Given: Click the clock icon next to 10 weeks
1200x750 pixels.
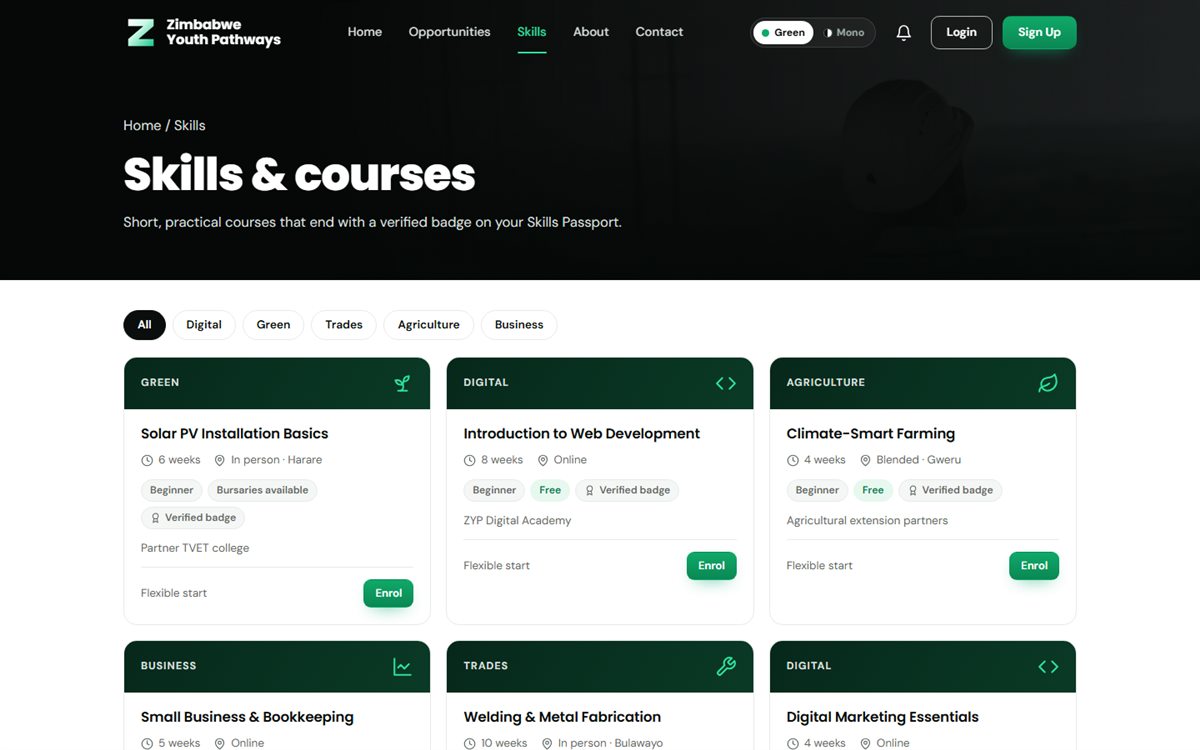Looking at the screenshot, I should [x=470, y=744].
